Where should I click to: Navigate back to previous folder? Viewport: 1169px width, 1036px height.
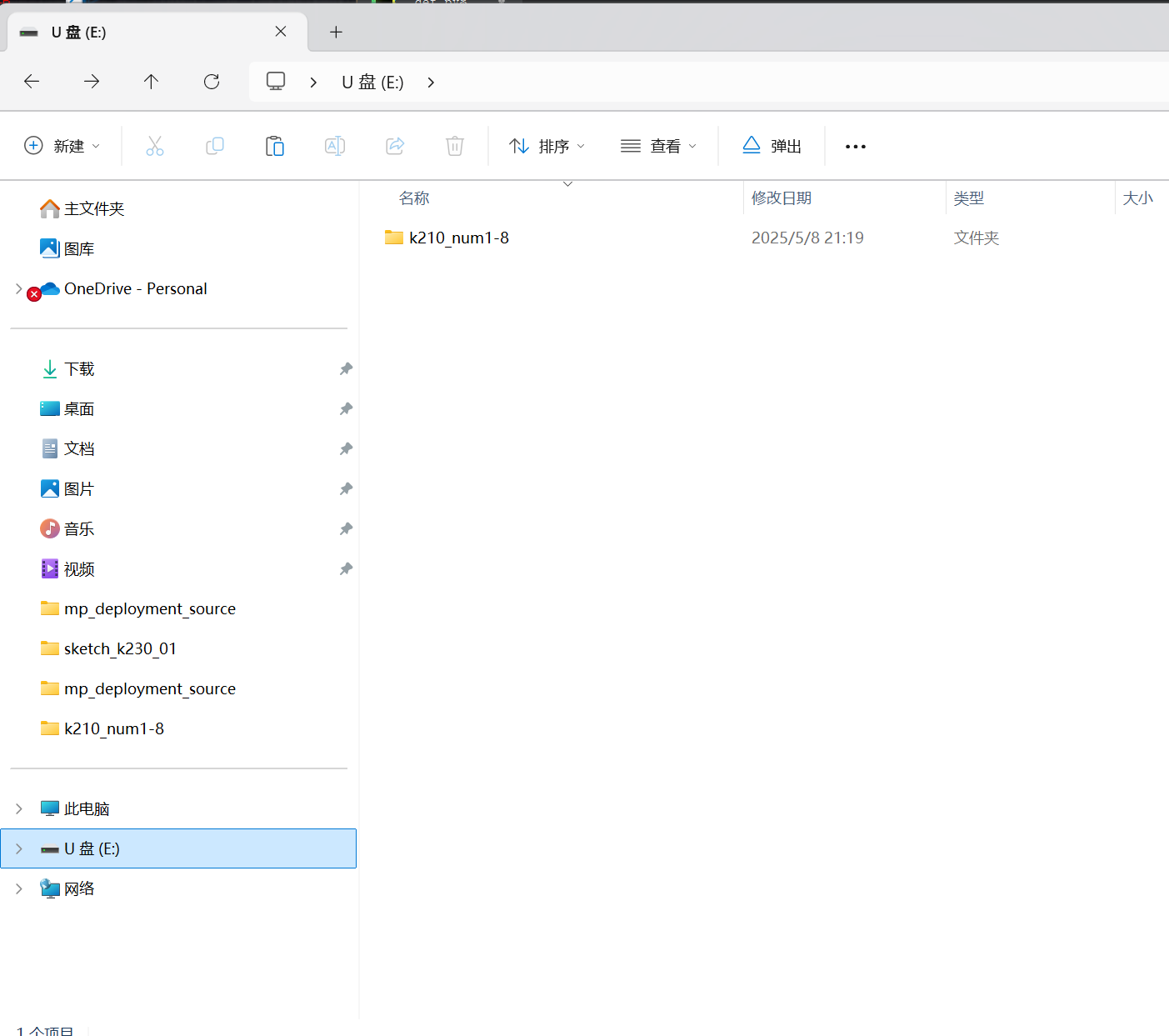(32, 82)
